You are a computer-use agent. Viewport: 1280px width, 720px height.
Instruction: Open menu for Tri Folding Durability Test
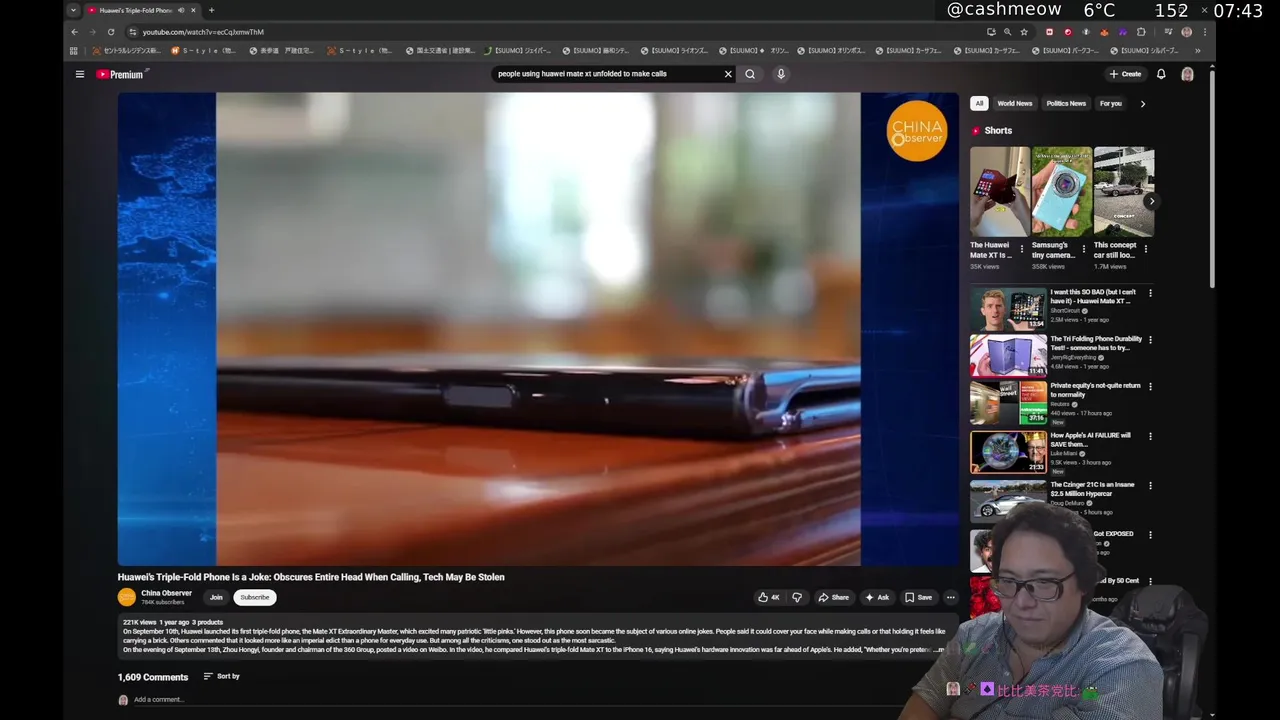1150,340
